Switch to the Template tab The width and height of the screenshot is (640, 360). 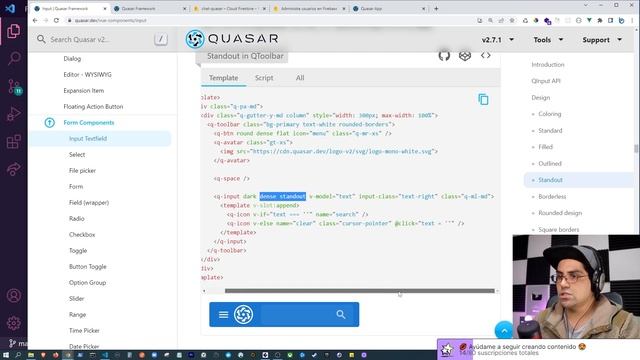click(223, 78)
